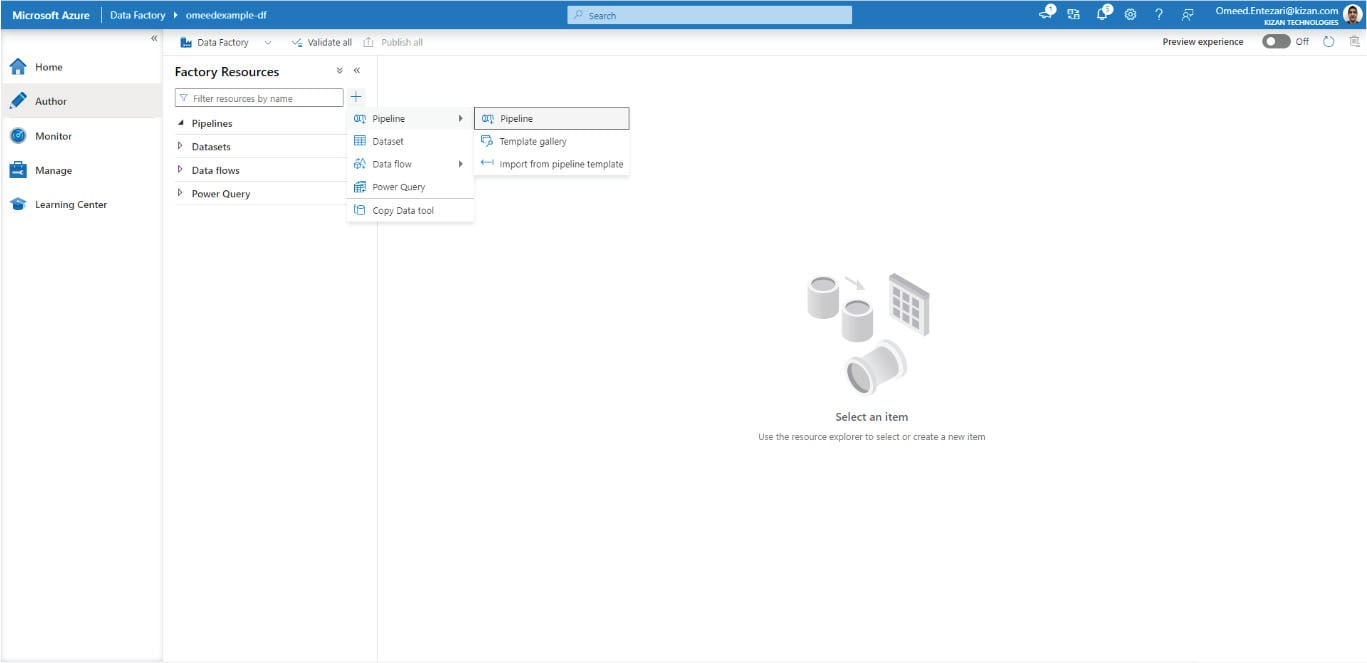Choose Import from pipeline template

point(560,163)
